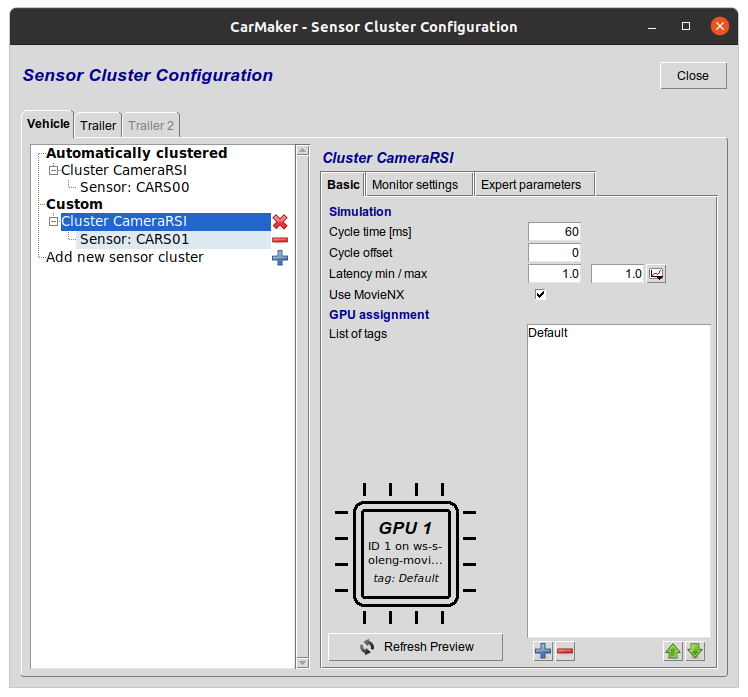Switch to the Monitor settings tab

click(x=414, y=185)
